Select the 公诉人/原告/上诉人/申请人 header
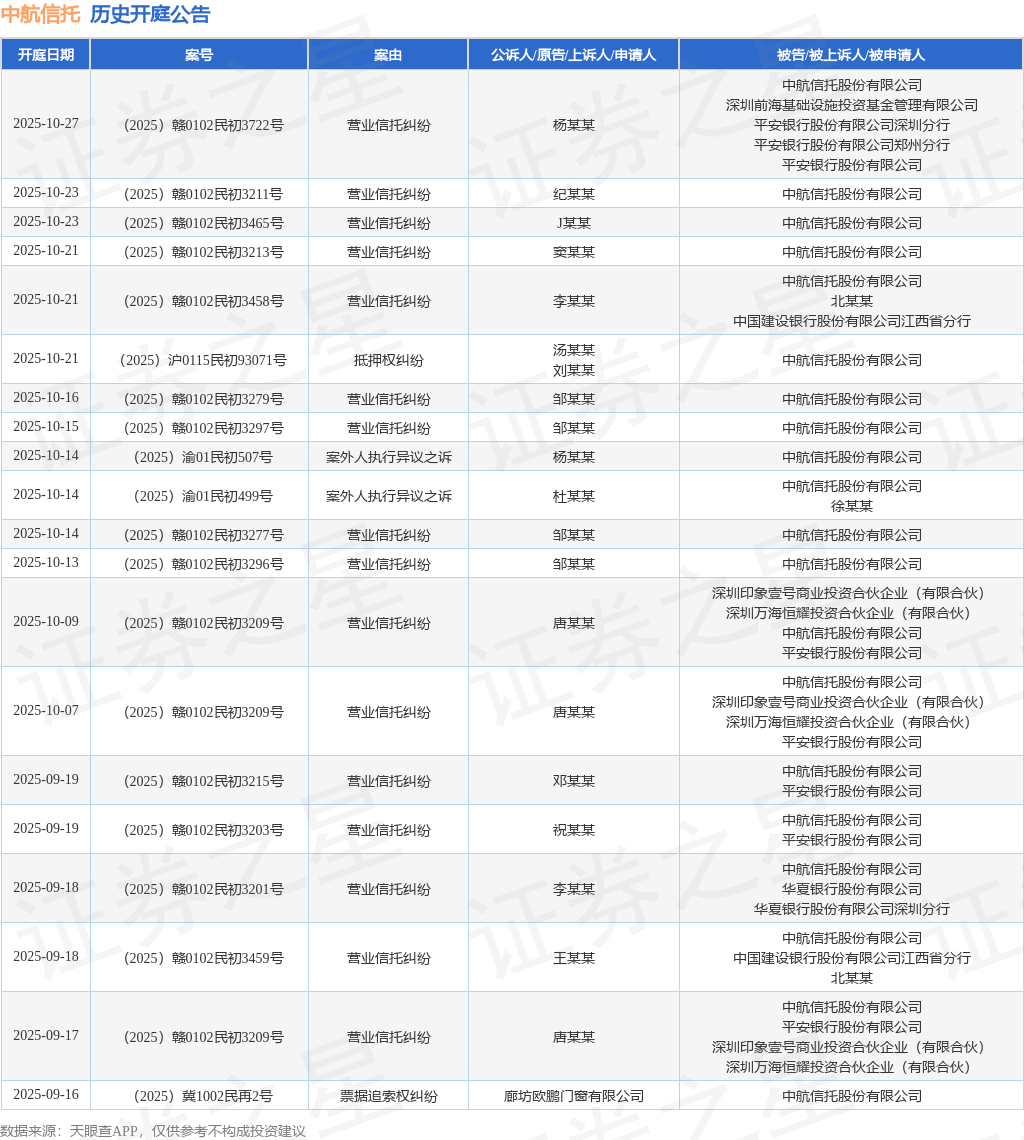This screenshot has width=1024, height=1140. (573, 55)
